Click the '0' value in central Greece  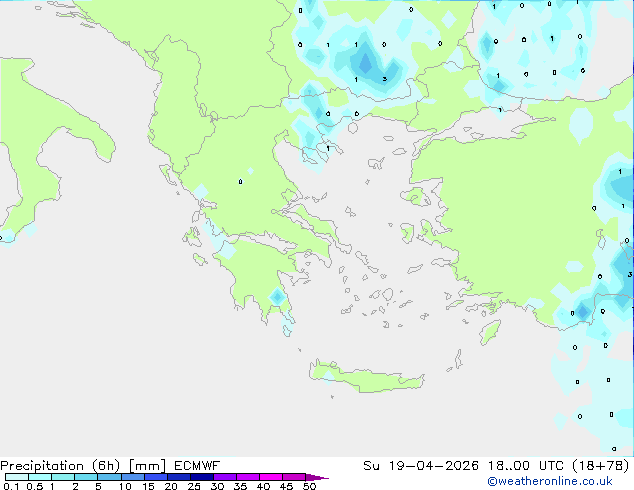(x=241, y=182)
